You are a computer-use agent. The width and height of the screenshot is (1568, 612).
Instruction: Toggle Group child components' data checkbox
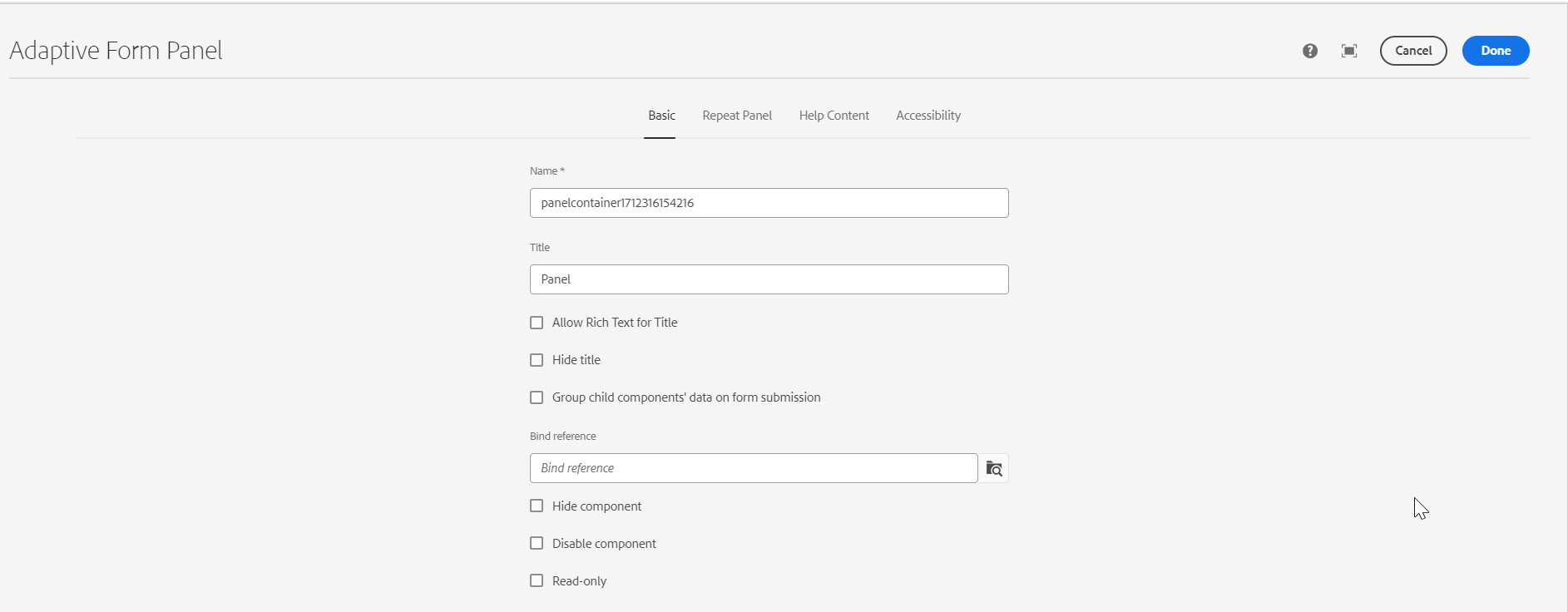pyautogui.click(x=537, y=397)
